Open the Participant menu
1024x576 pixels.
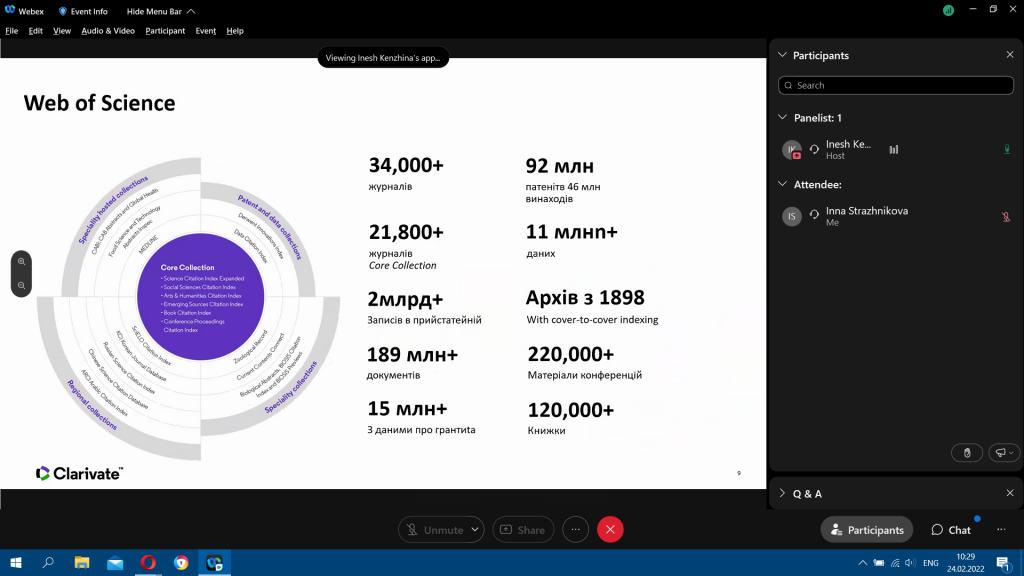point(165,31)
